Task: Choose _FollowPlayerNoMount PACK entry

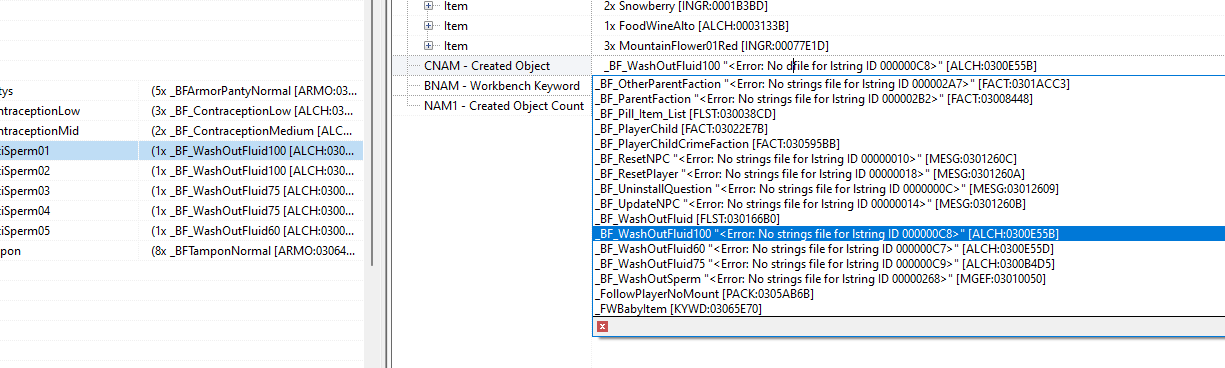Action: [x=704, y=294]
